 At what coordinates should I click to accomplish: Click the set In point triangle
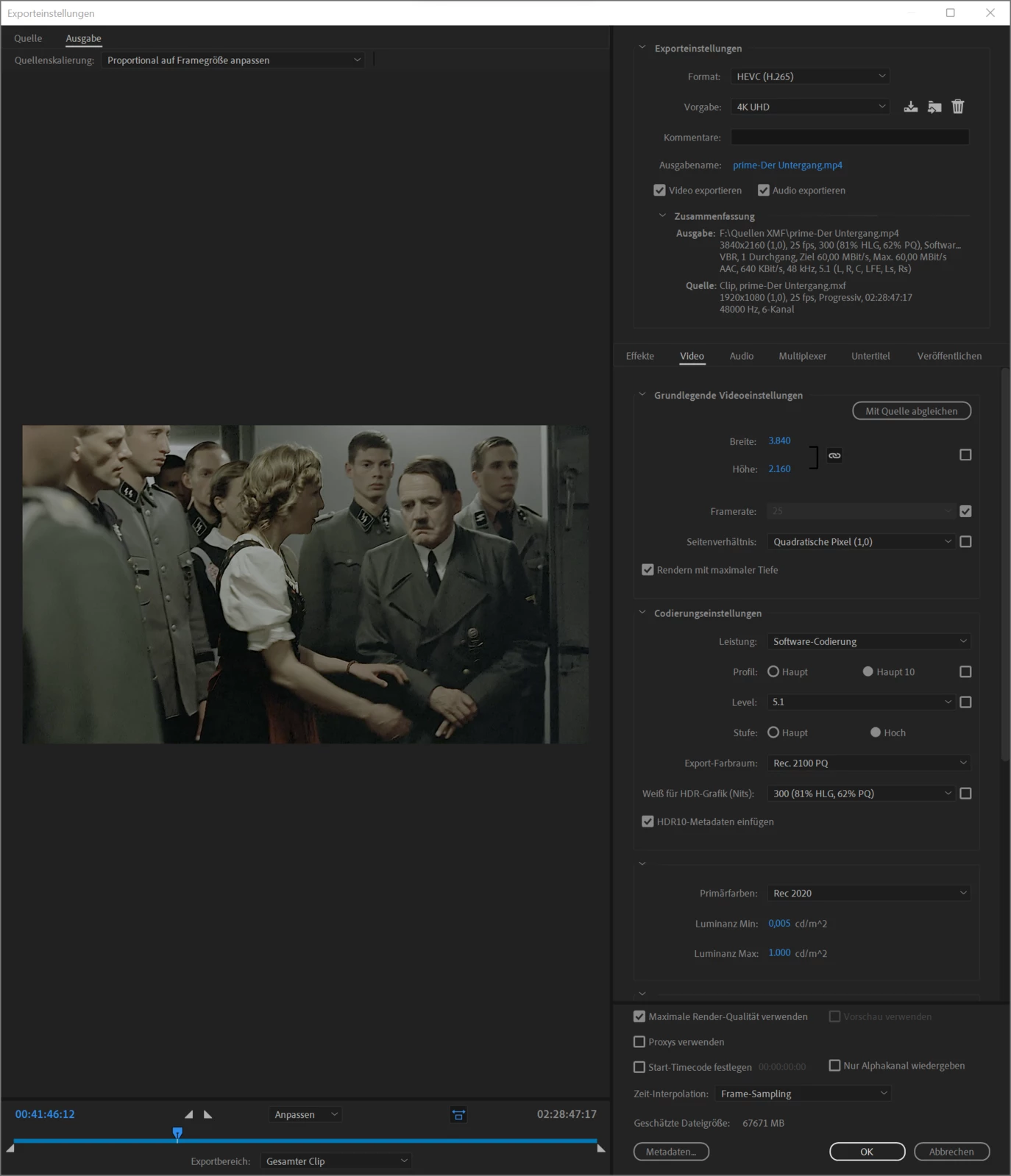(x=189, y=1114)
